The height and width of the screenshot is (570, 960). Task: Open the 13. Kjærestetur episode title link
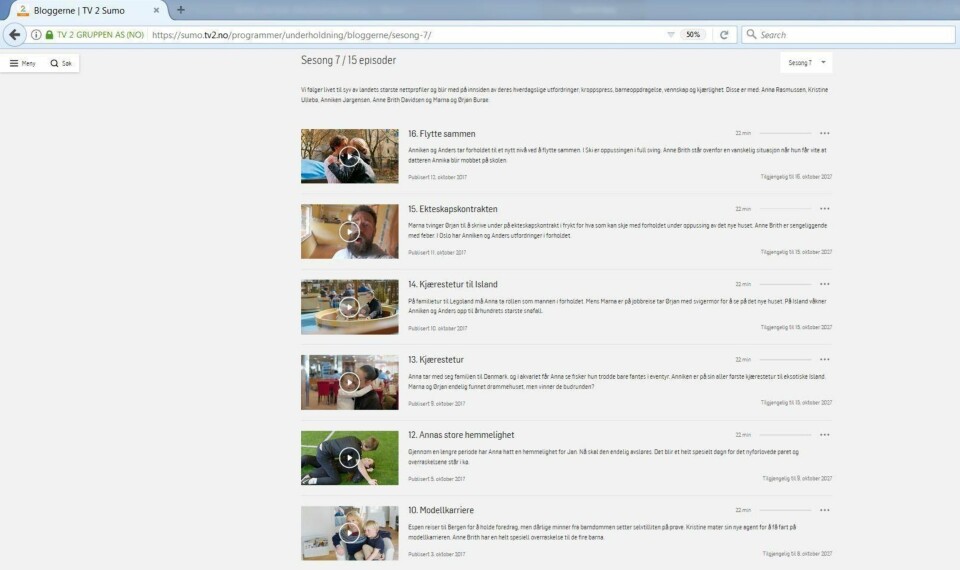pos(436,359)
